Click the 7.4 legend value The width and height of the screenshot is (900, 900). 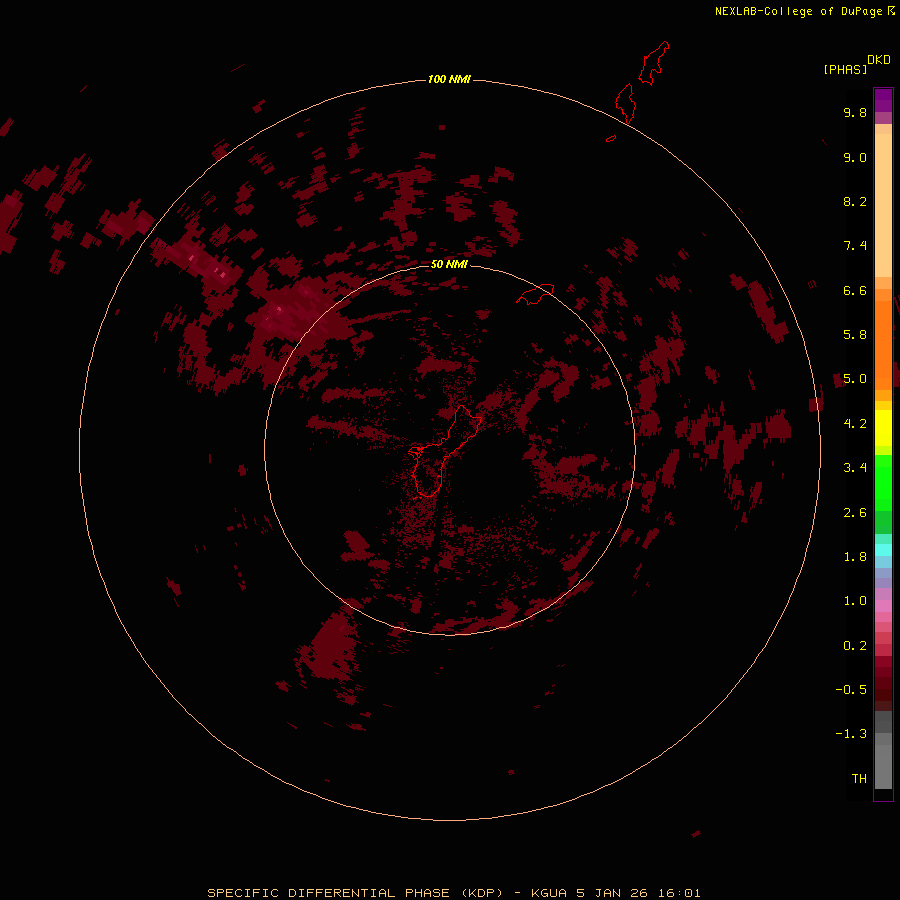tap(855, 246)
